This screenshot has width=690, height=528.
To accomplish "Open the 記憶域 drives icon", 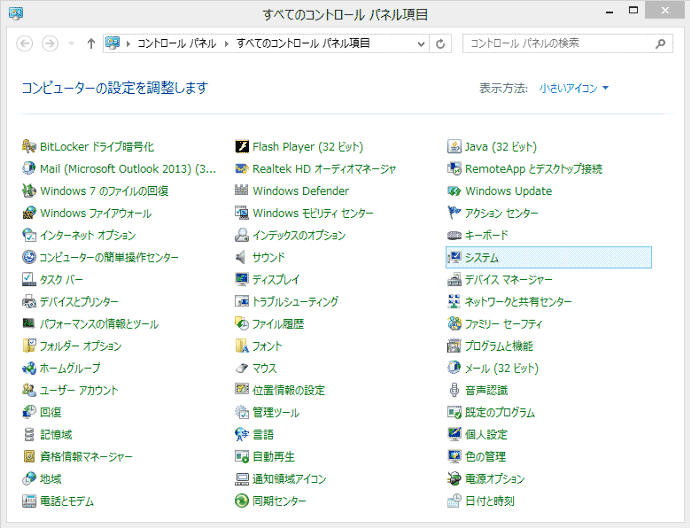I will pos(29,434).
